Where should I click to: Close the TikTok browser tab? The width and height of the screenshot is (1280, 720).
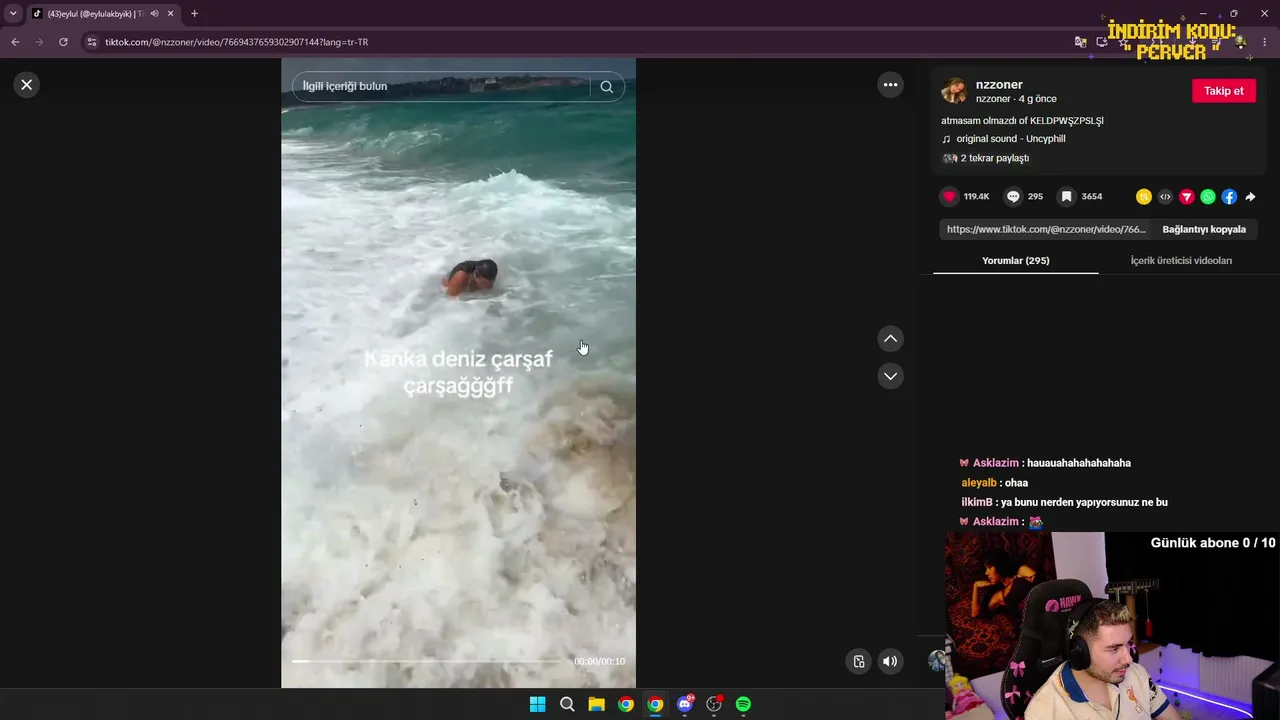170,14
